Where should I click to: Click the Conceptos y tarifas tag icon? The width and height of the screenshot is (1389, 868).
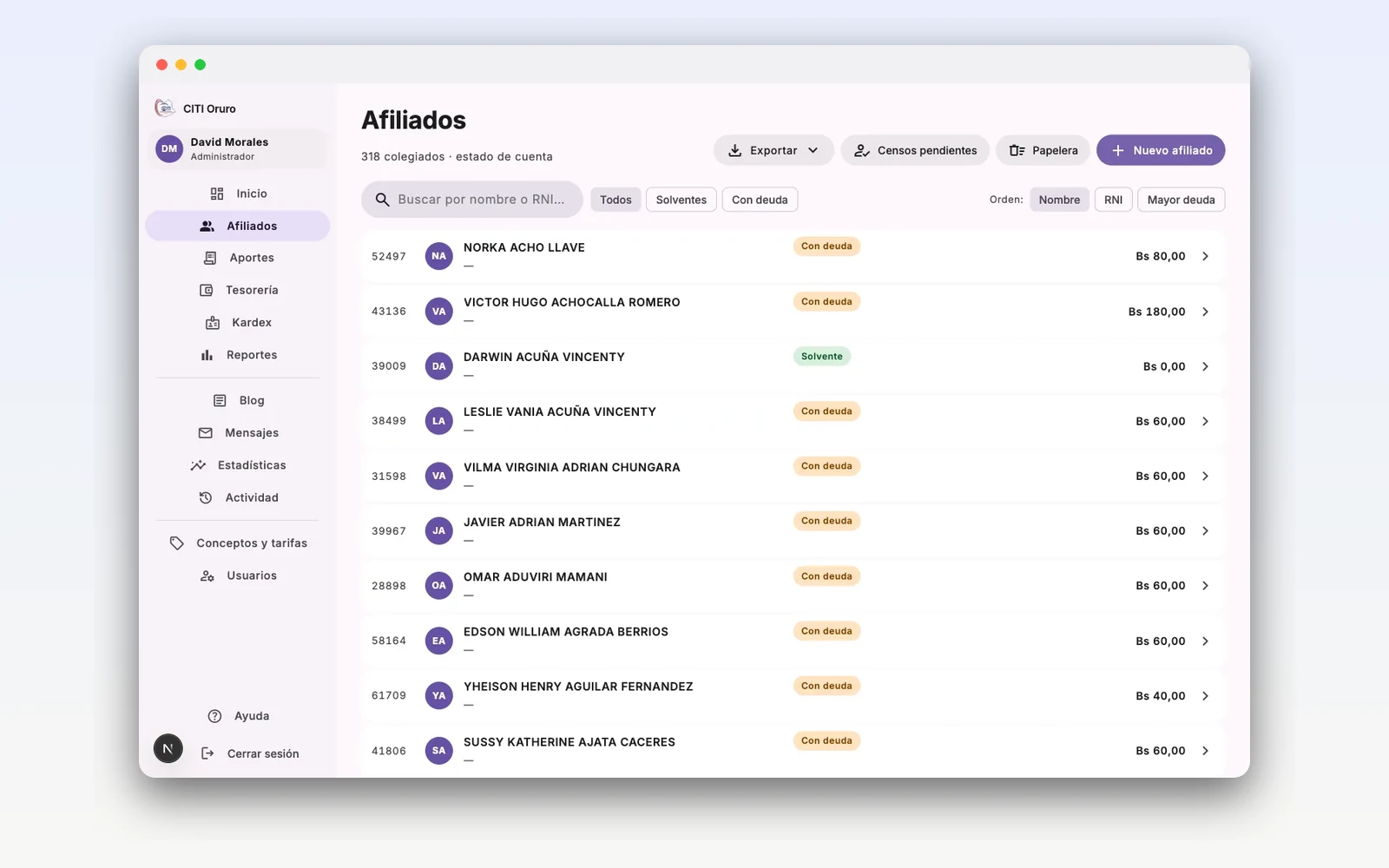[x=177, y=542]
